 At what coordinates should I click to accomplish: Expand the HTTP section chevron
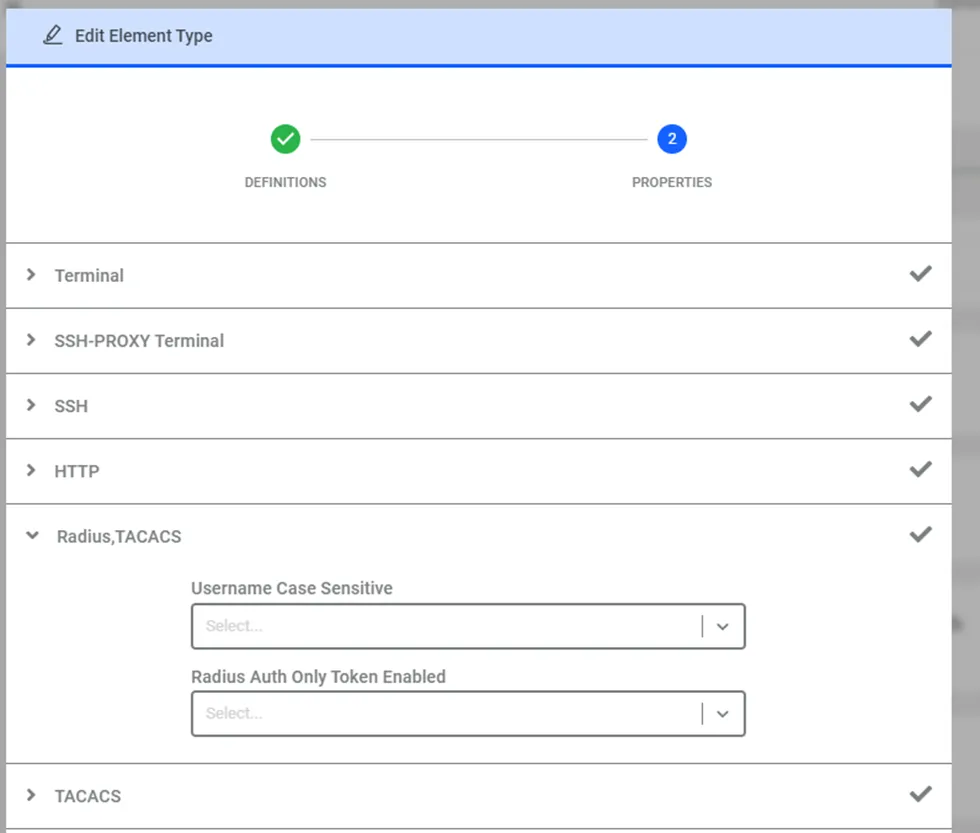[x=31, y=470]
